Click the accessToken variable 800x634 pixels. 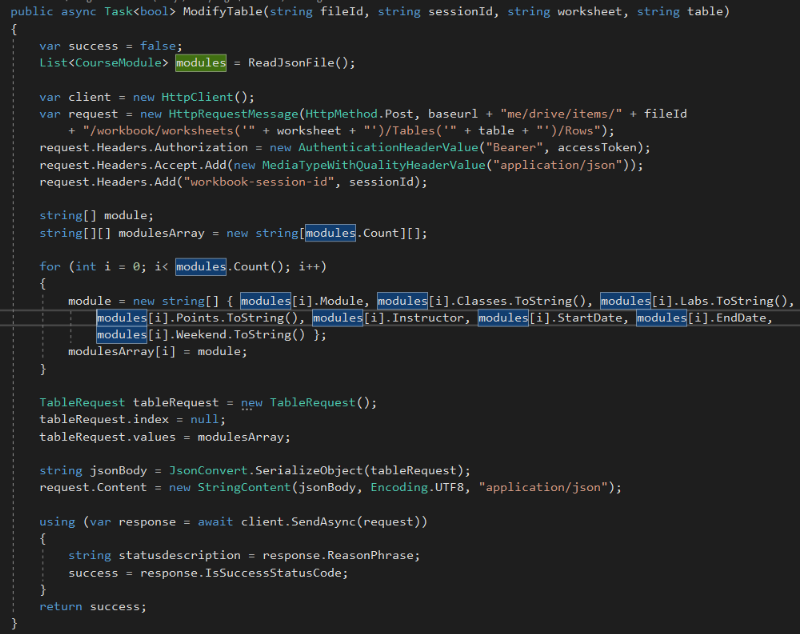point(597,147)
